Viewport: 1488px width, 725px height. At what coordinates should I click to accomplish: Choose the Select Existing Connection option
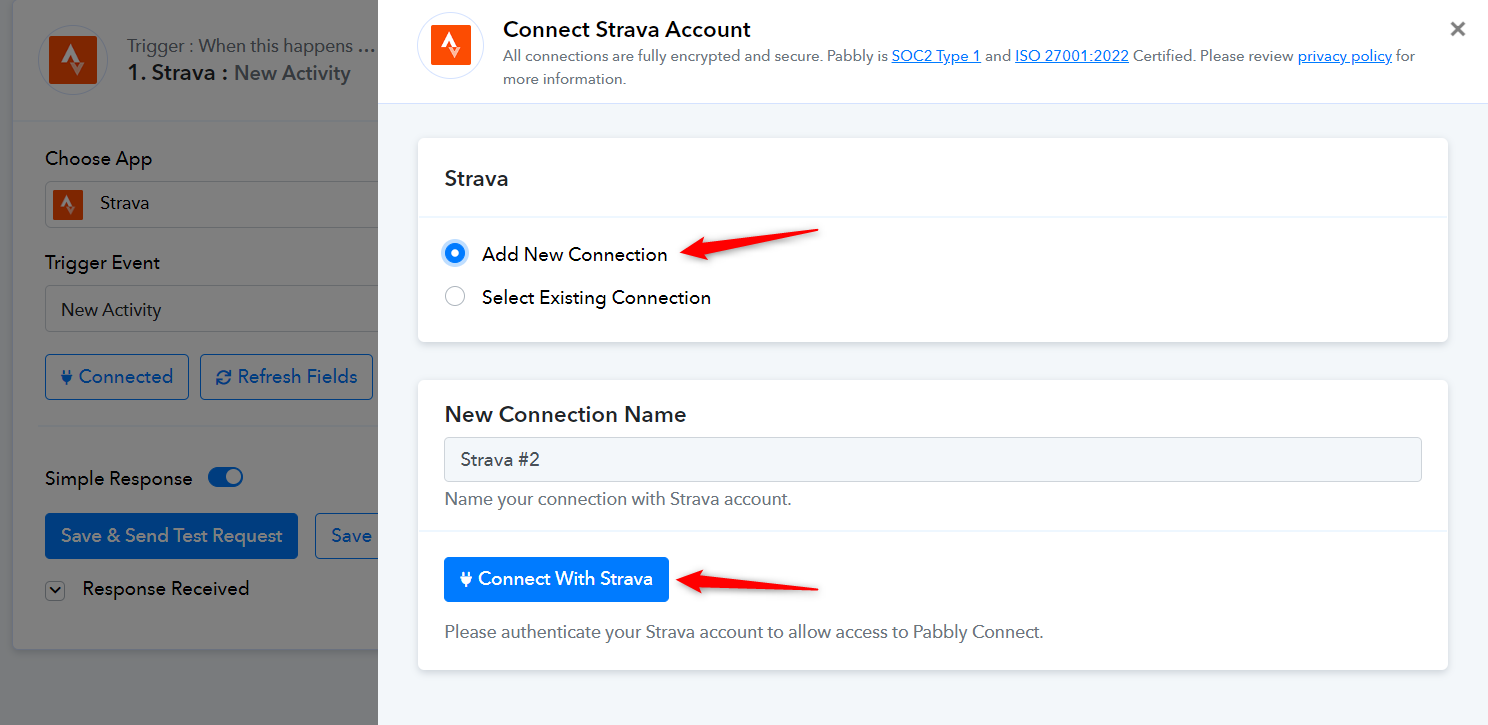tap(455, 297)
